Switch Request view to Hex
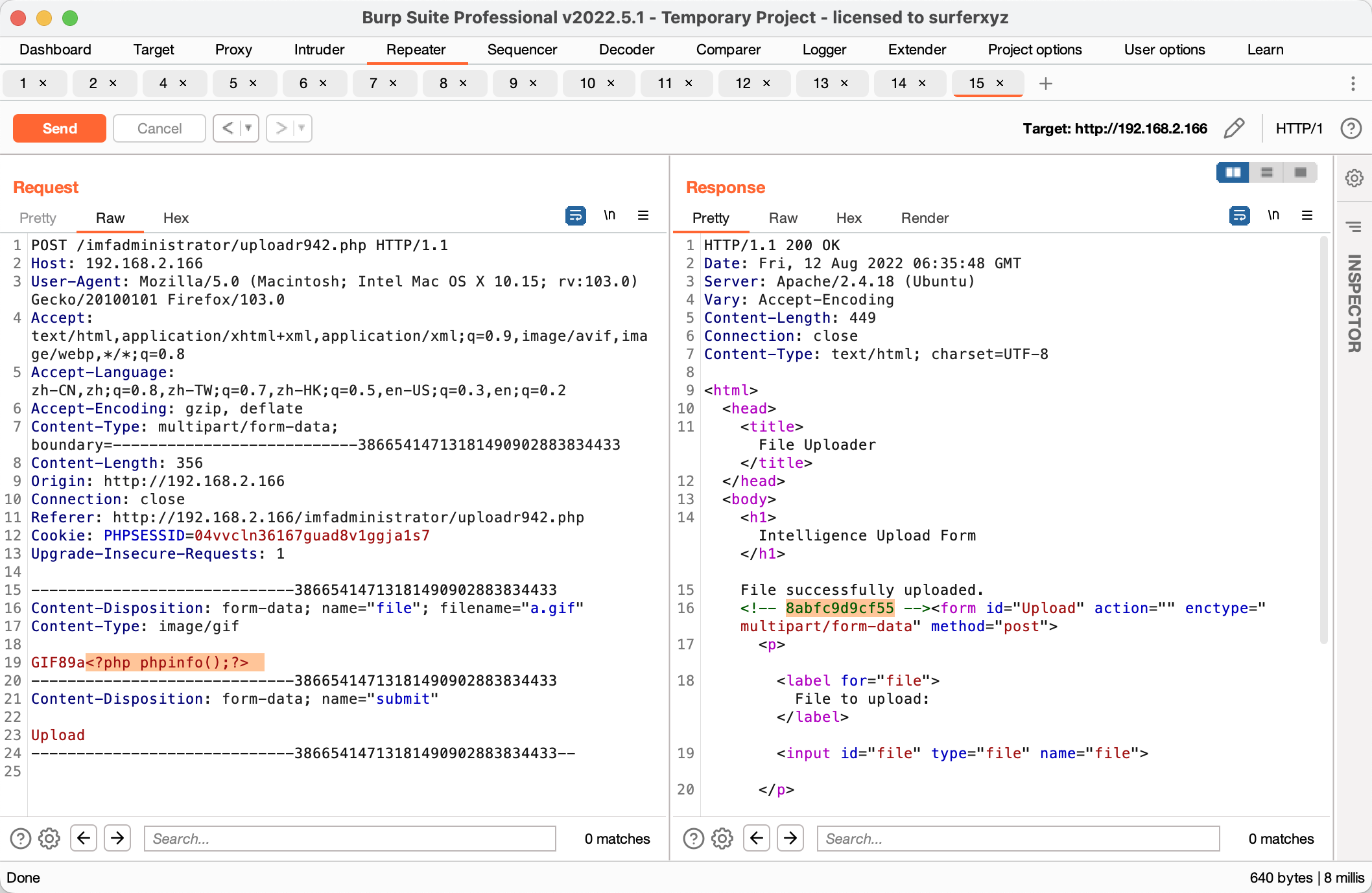 click(176, 218)
